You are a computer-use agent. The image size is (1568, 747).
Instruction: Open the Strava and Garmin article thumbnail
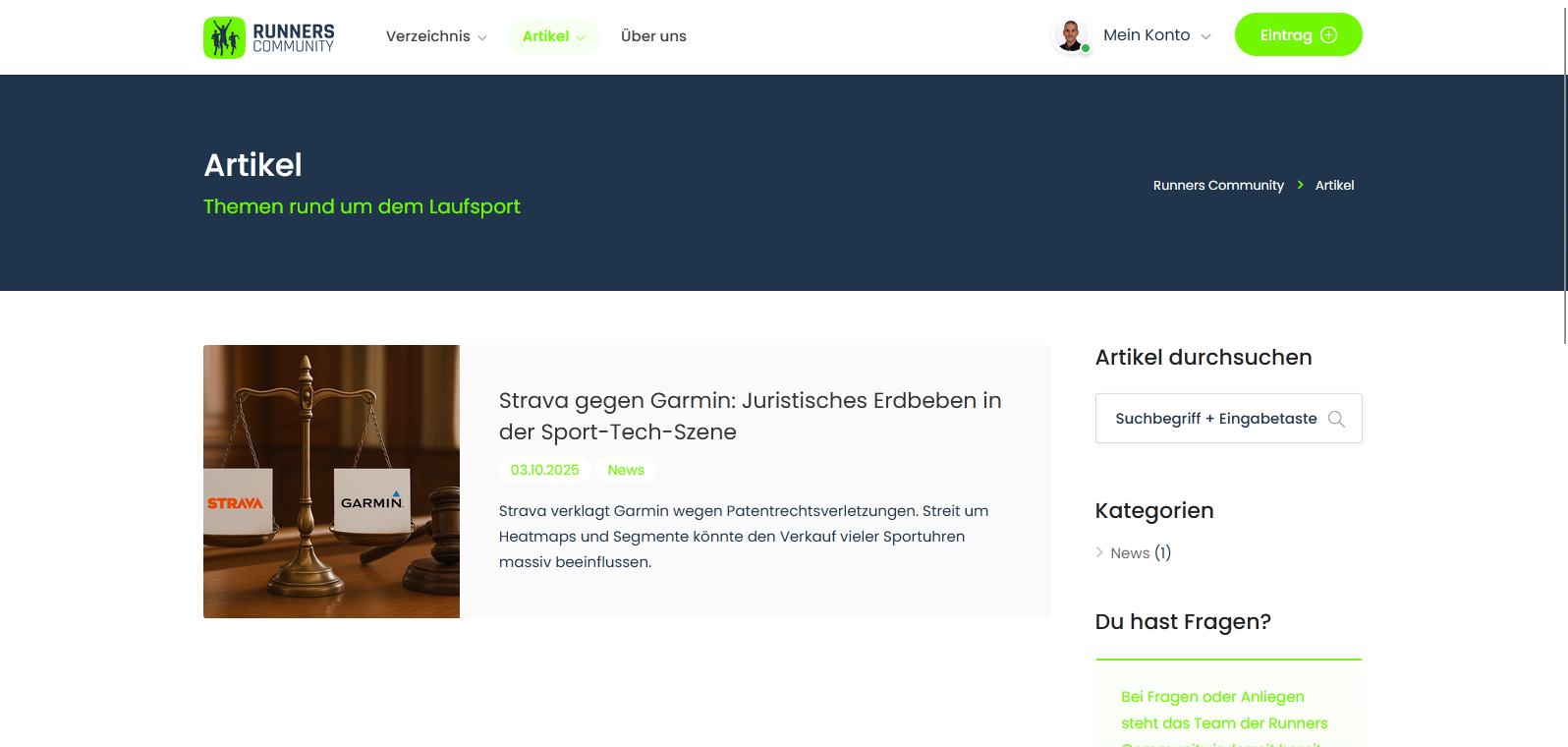[331, 482]
